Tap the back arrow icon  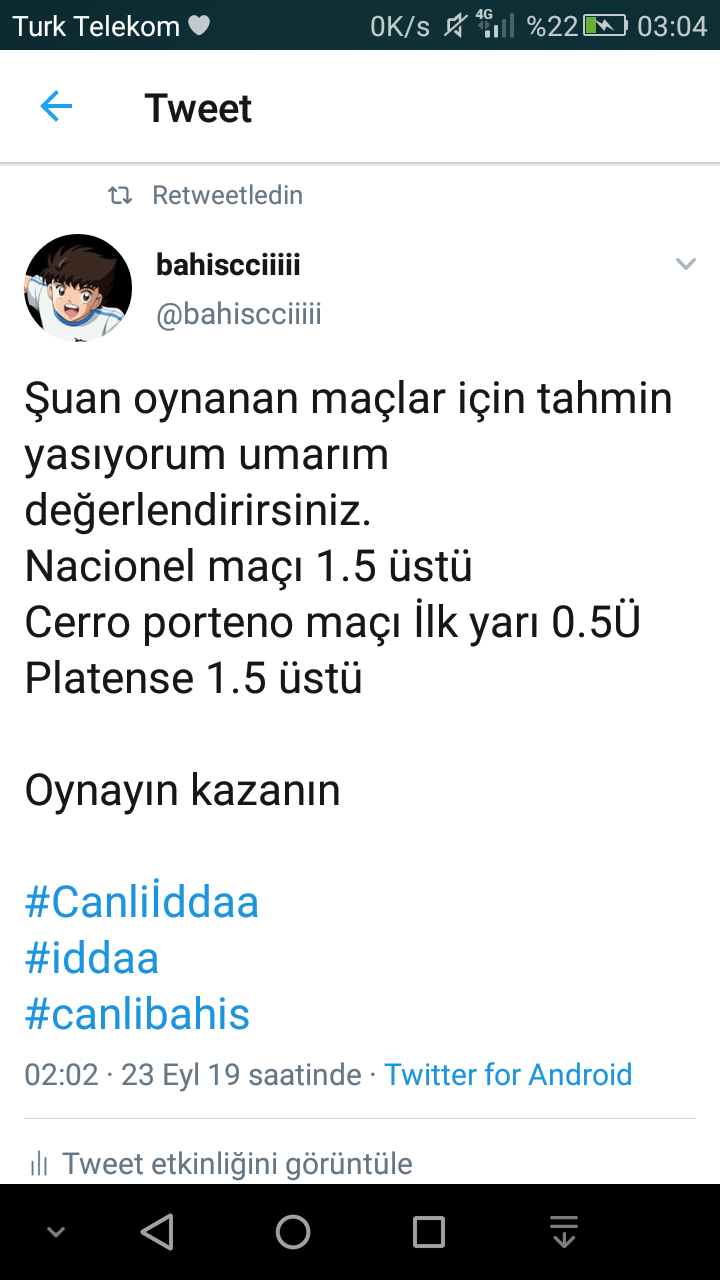point(56,107)
